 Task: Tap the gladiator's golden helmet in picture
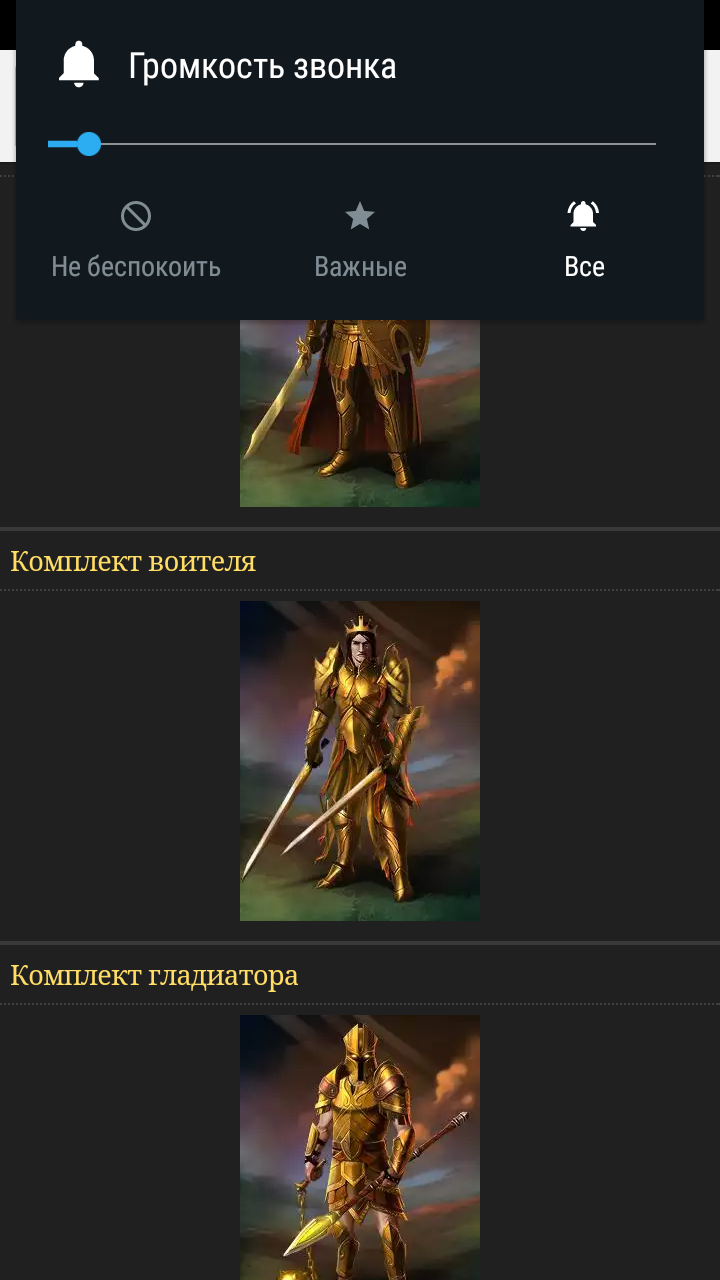tap(360, 1055)
